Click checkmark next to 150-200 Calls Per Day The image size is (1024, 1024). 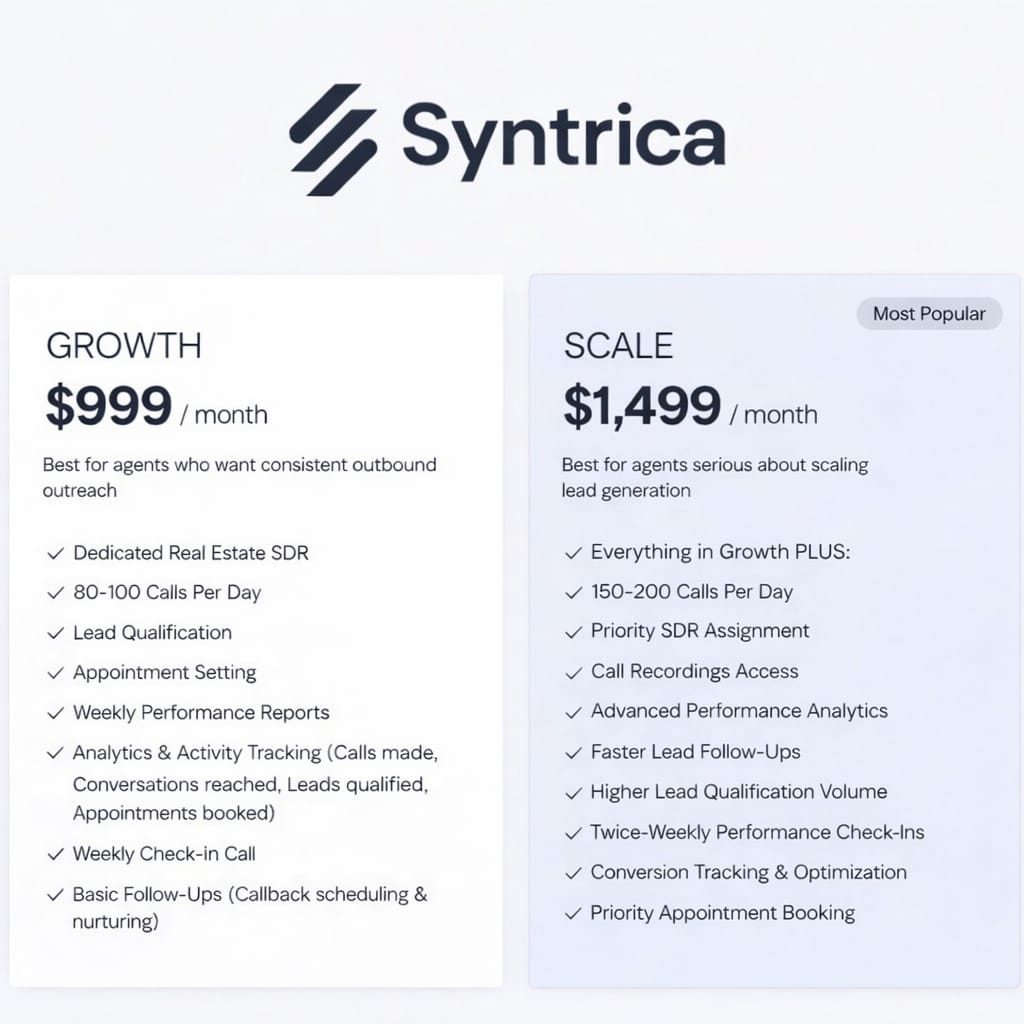[x=573, y=593]
